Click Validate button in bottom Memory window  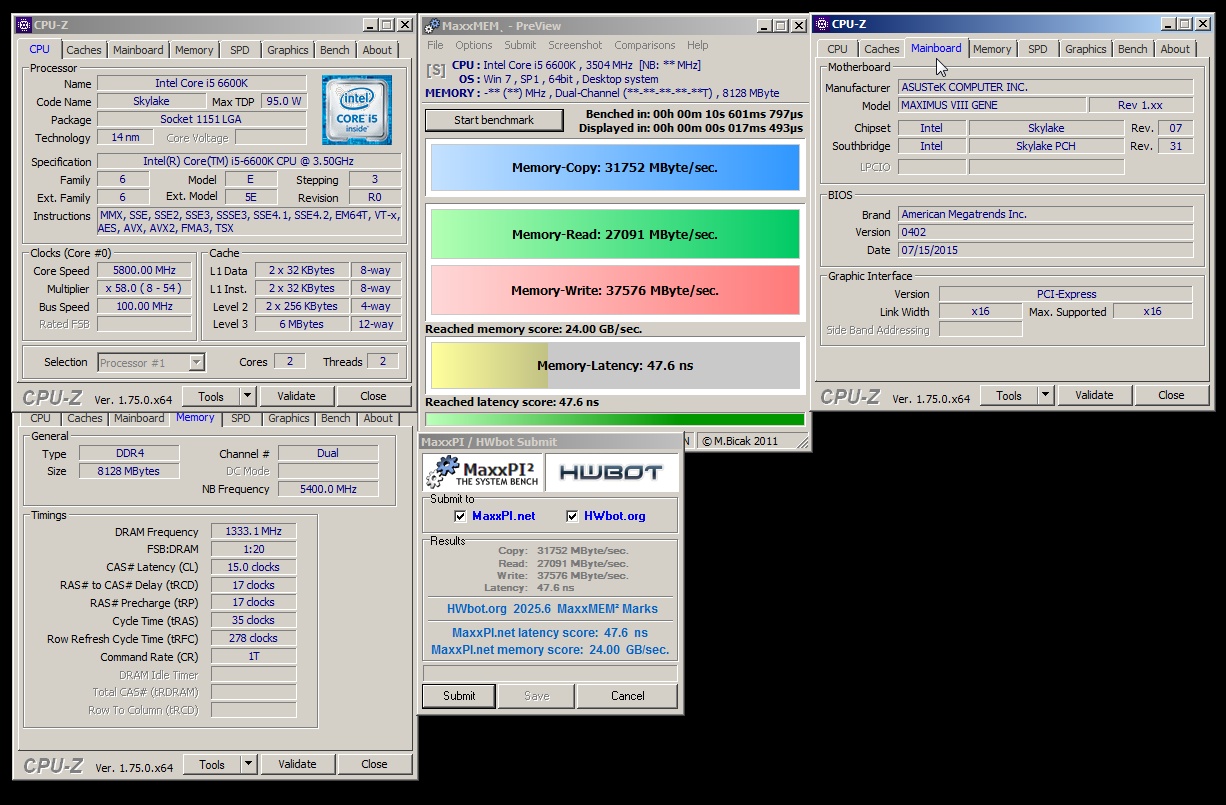pyautogui.click(x=297, y=764)
